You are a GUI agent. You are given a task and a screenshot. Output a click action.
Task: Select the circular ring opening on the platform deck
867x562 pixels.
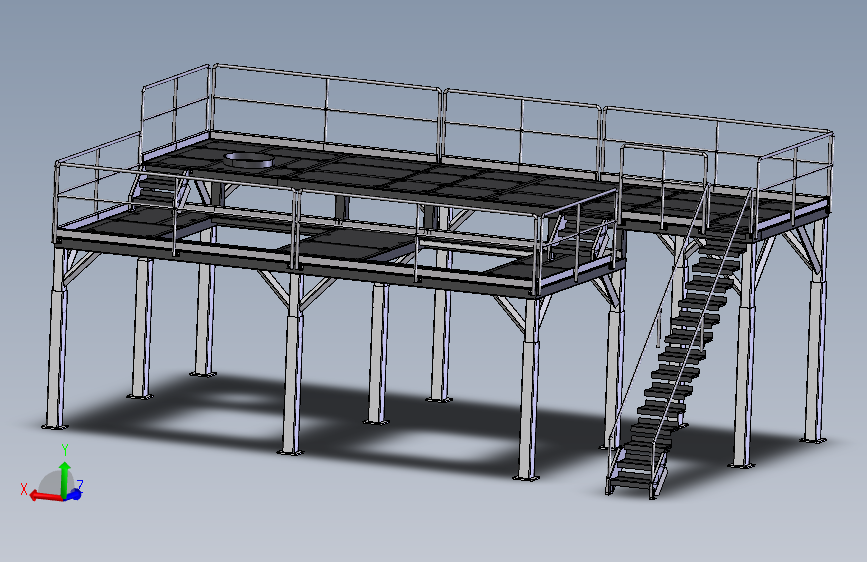(x=249, y=160)
